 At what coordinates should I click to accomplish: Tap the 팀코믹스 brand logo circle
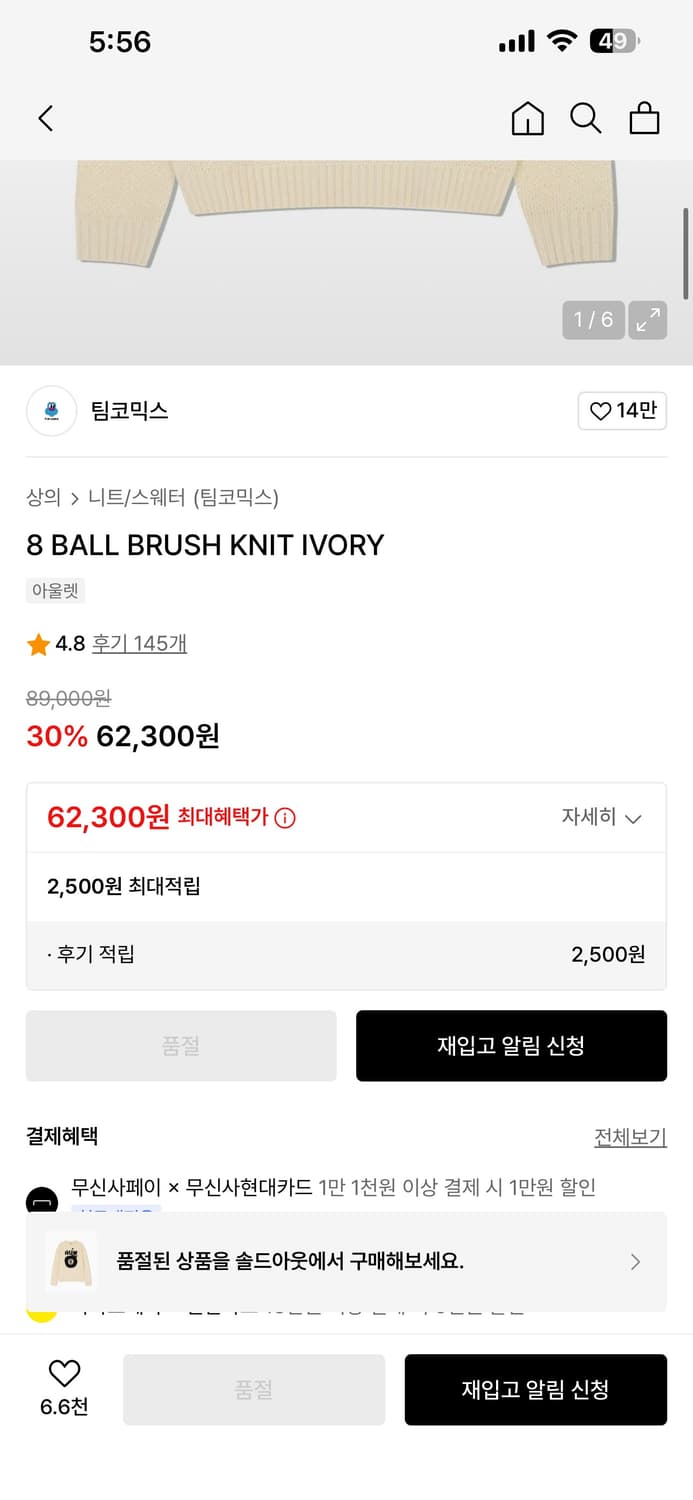pyautogui.click(x=51, y=411)
